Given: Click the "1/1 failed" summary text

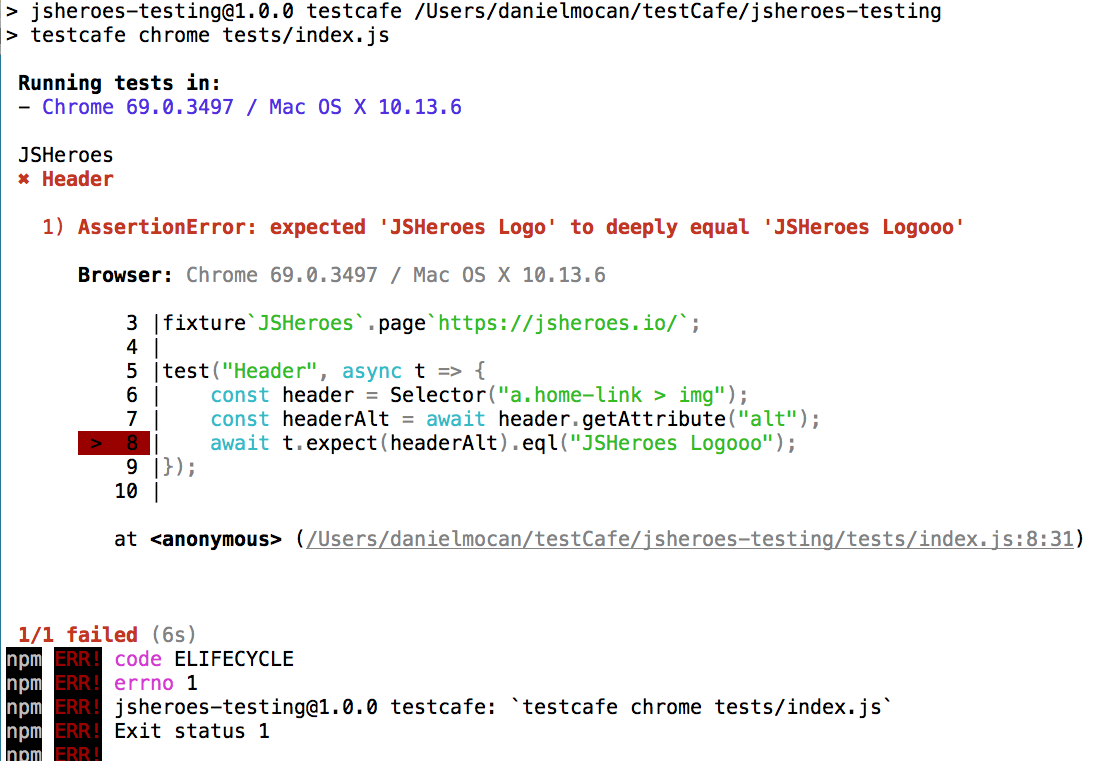Looking at the screenshot, I should coord(78,635).
